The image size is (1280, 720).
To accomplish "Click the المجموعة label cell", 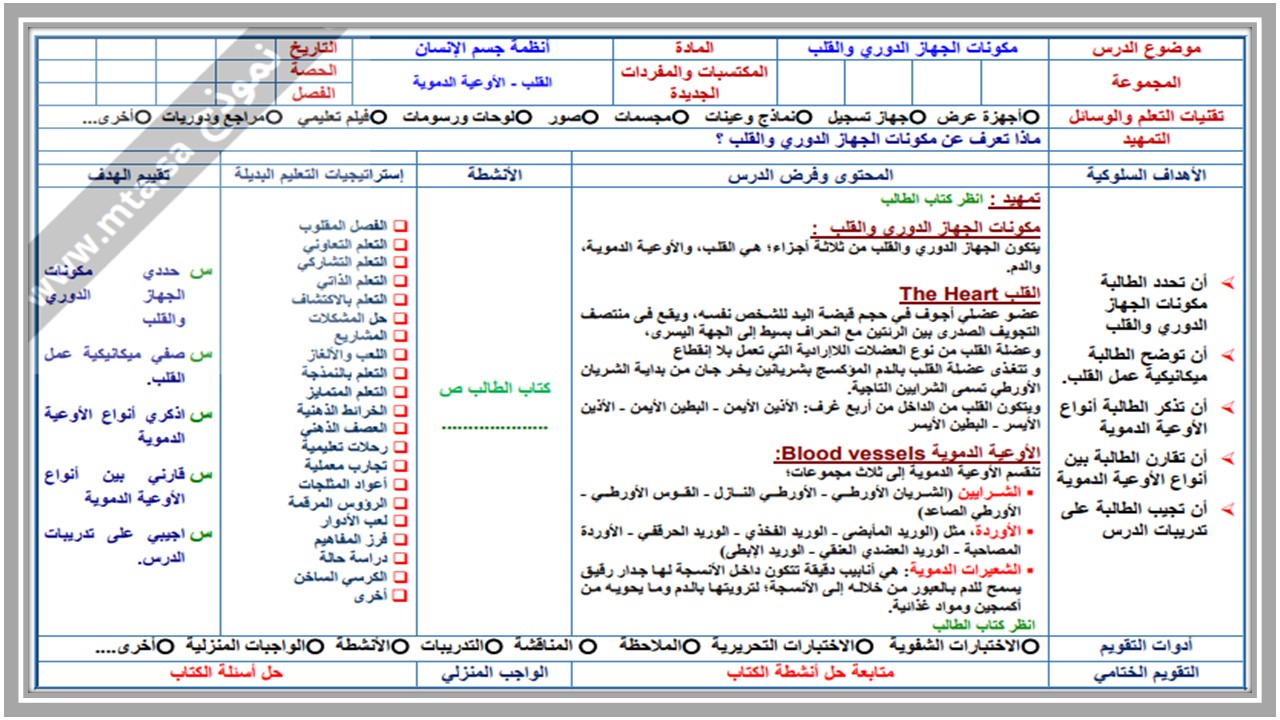I will (x=1146, y=82).
